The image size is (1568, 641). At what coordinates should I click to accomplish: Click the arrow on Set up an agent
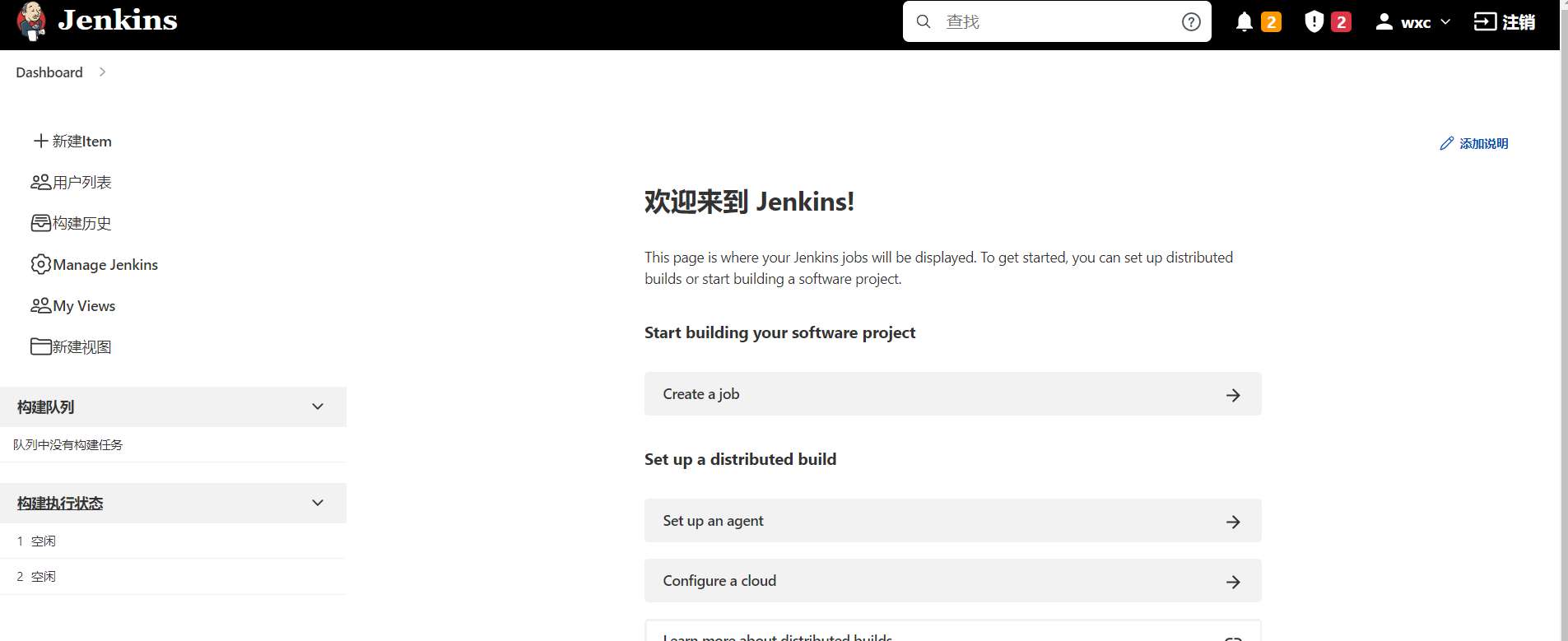pyautogui.click(x=1233, y=522)
